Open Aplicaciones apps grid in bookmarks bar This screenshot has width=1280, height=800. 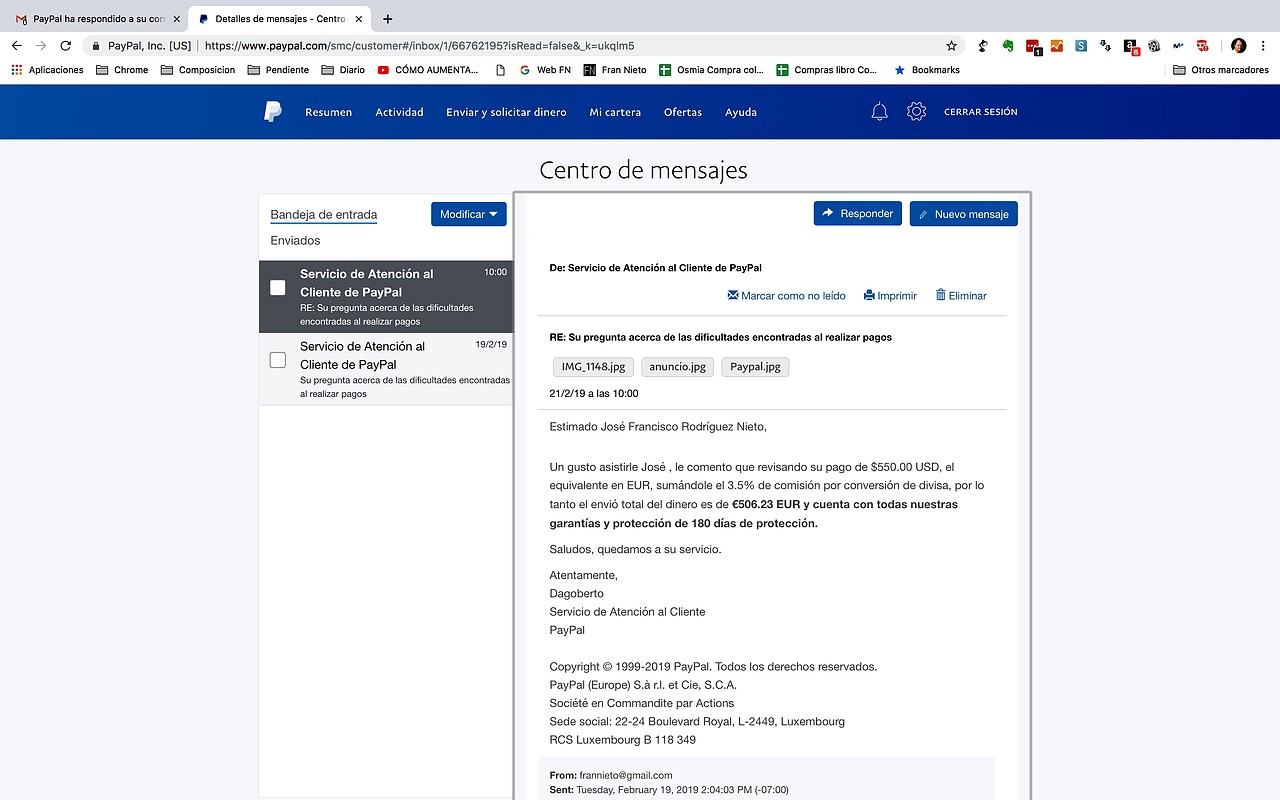pyautogui.click(x=47, y=70)
